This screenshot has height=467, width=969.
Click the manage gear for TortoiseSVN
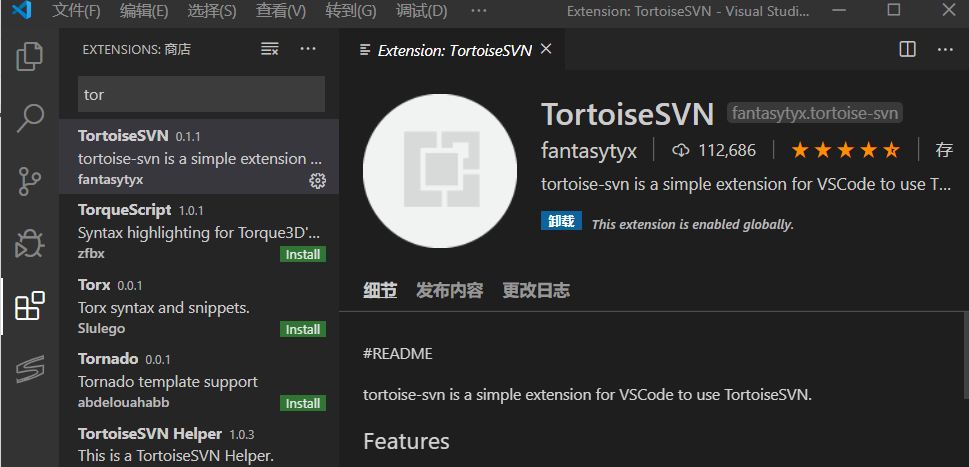[317, 180]
